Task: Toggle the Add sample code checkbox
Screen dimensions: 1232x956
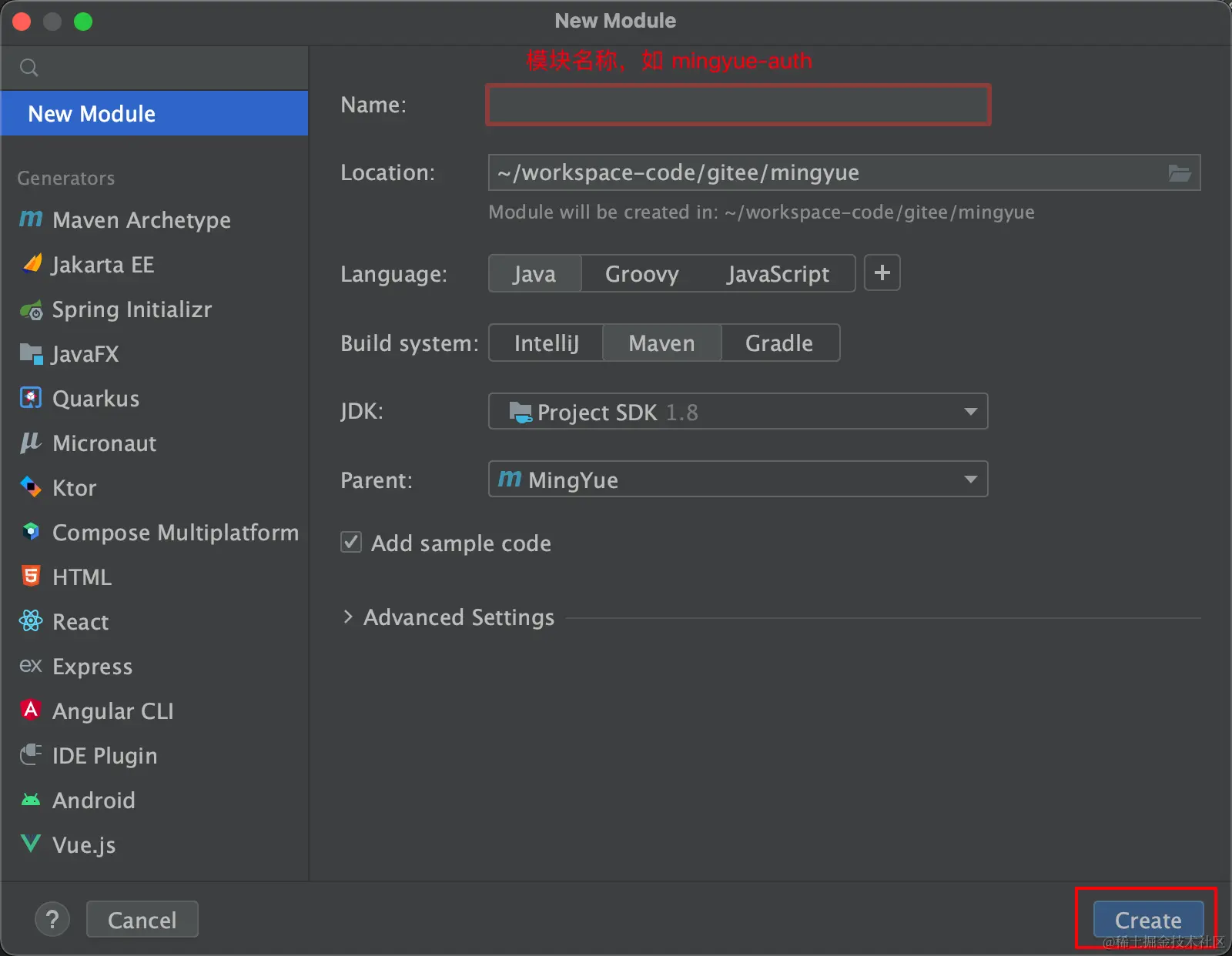Action: [351, 543]
